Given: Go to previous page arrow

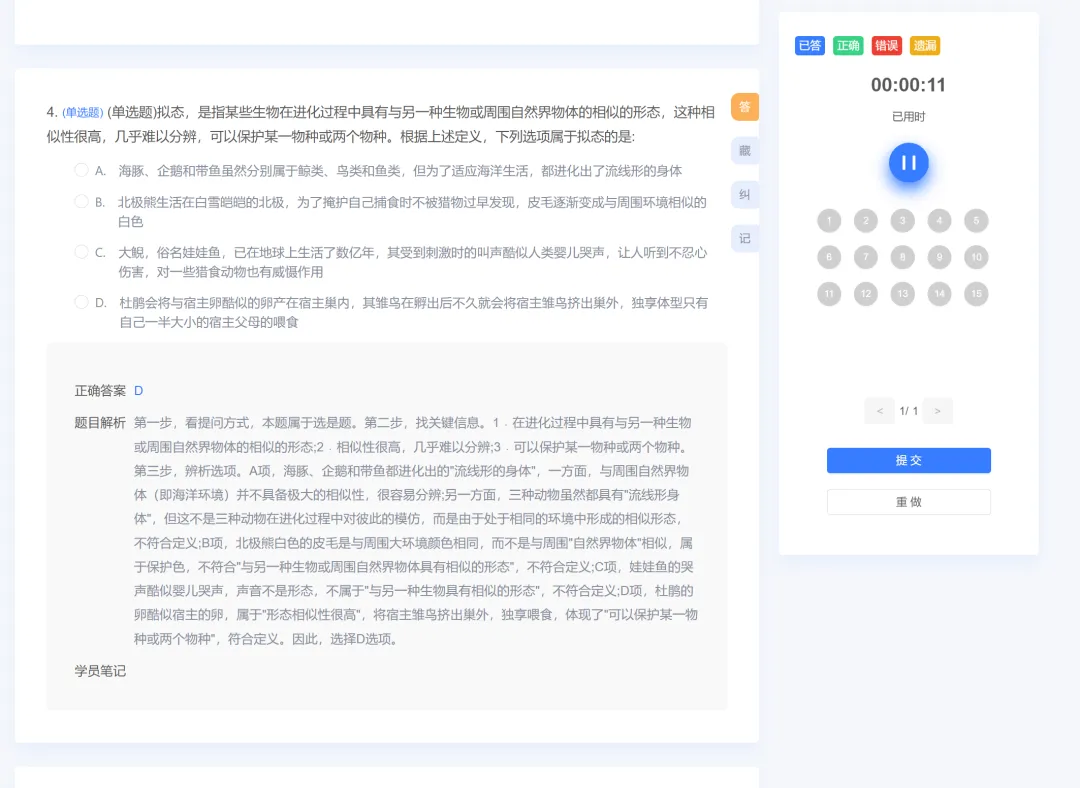Looking at the screenshot, I should point(880,411).
